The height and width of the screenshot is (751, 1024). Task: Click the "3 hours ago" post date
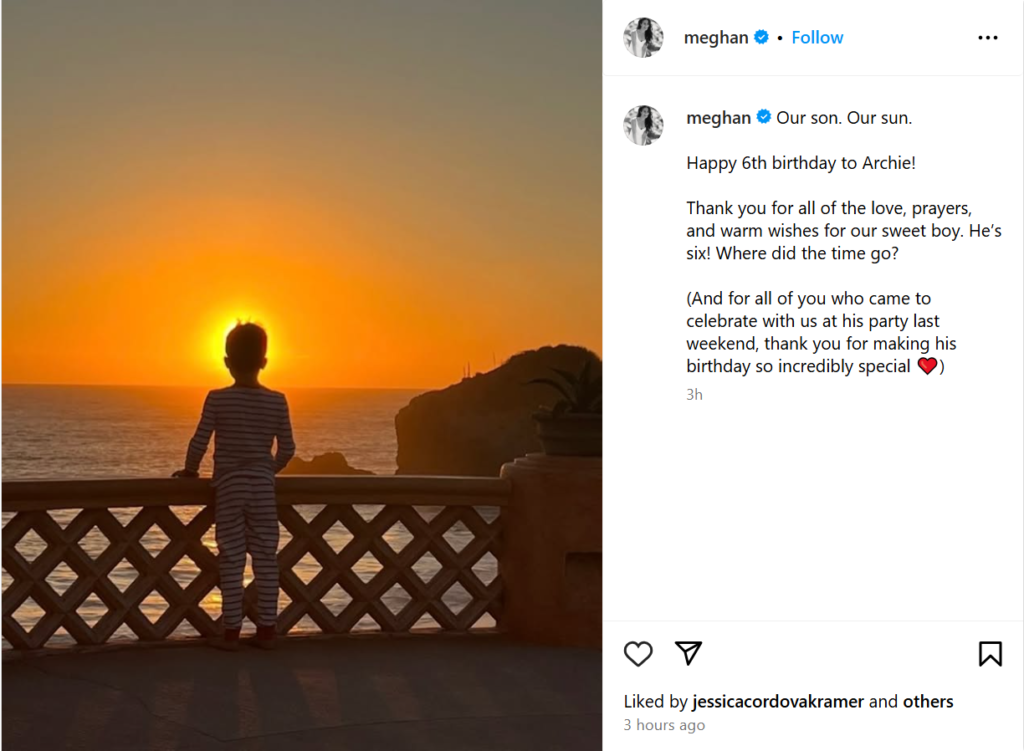click(x=664, y=726)
